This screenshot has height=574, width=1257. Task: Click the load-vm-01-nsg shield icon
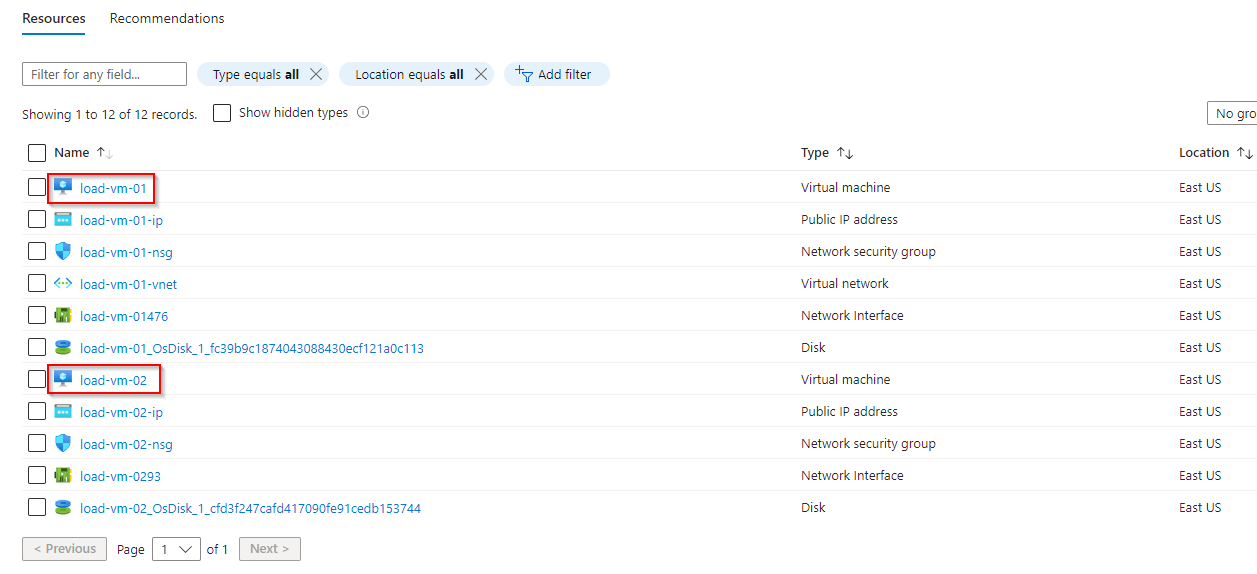coord(63,251)
